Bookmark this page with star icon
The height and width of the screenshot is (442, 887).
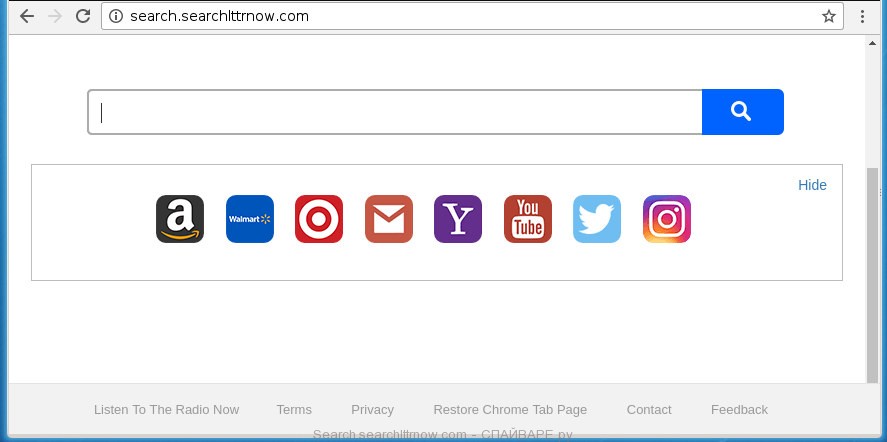829,16
